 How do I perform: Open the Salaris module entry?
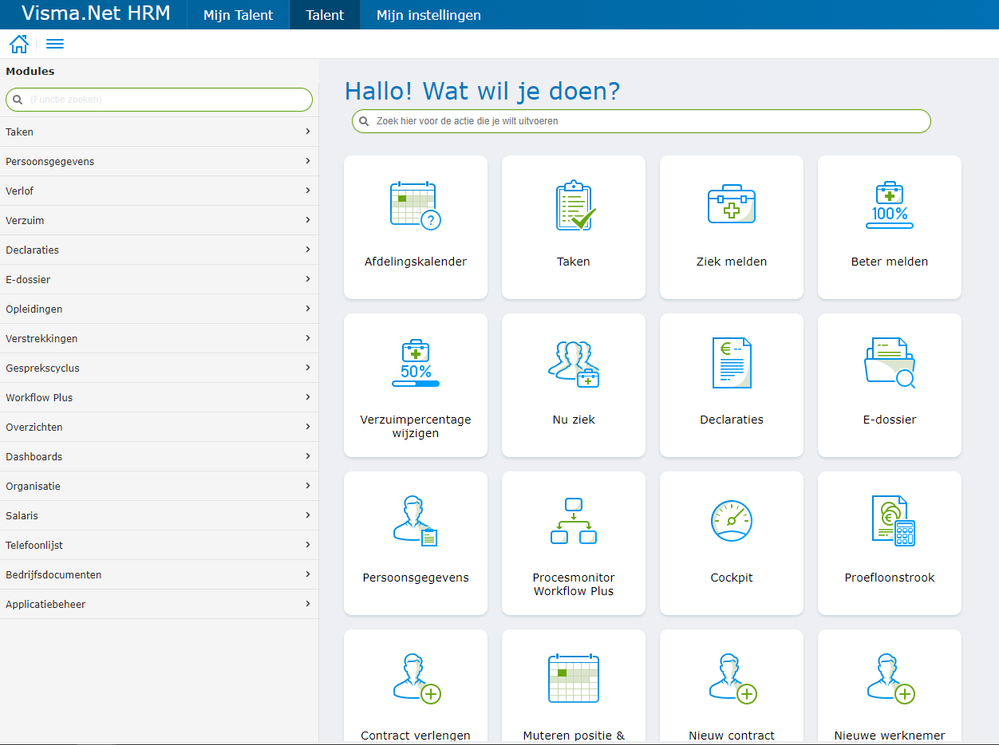(x=159, y=516)
